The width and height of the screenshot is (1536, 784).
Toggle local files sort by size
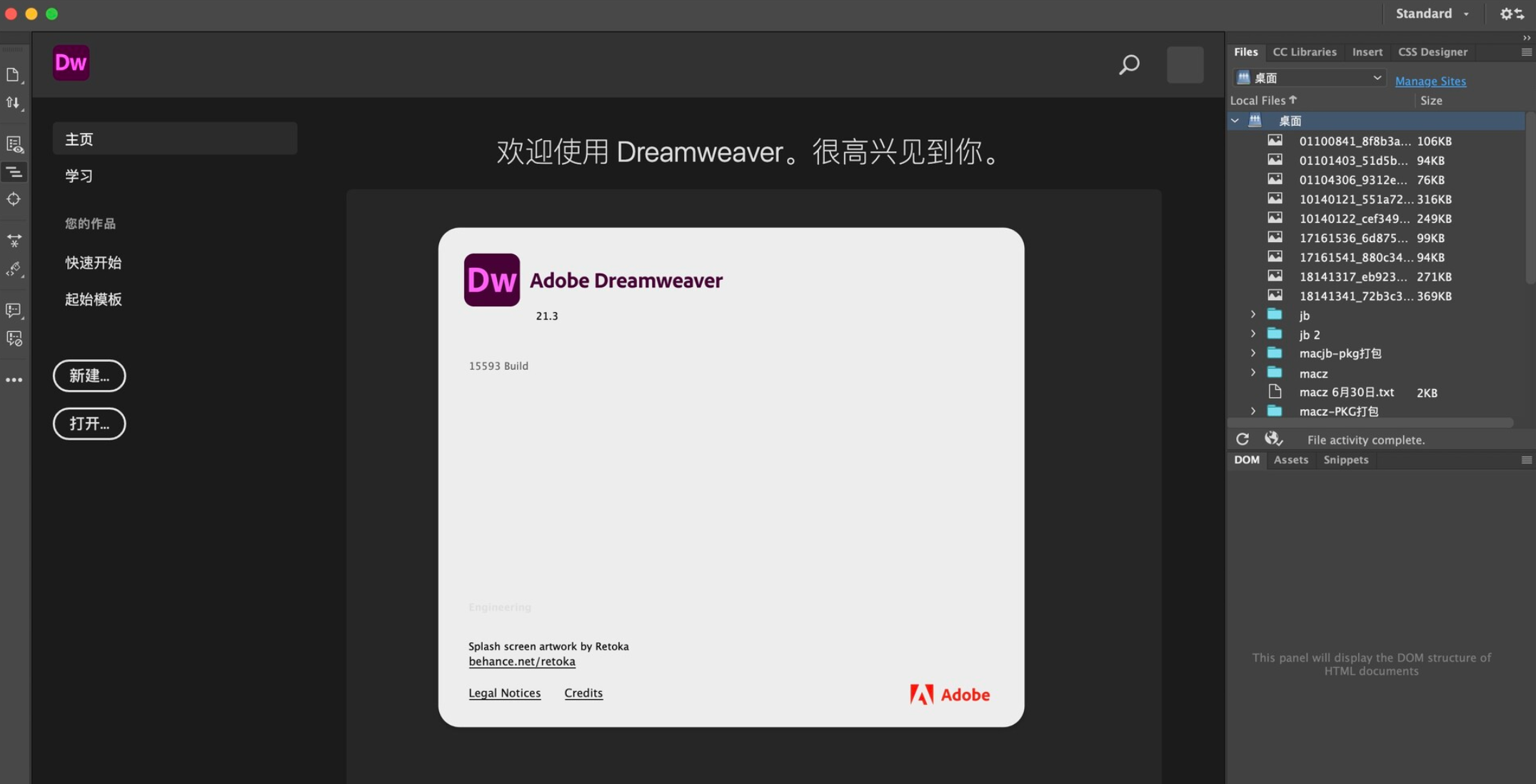tap(1430, 100)
